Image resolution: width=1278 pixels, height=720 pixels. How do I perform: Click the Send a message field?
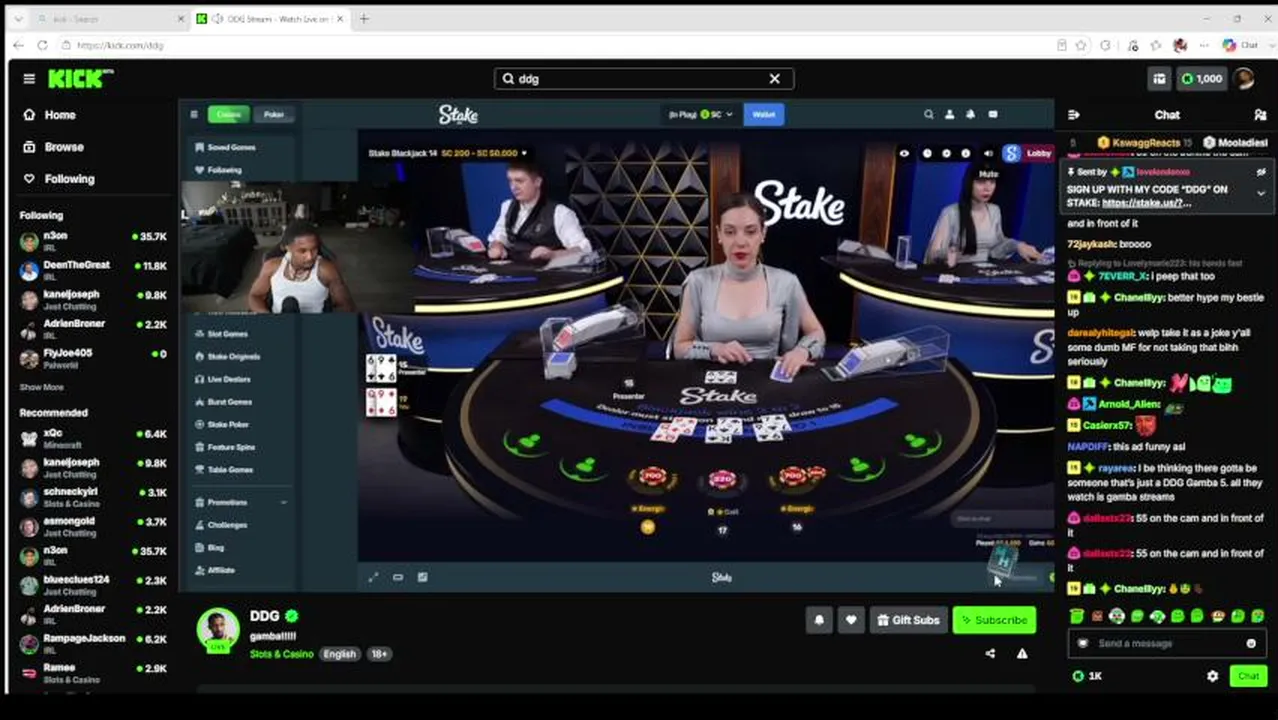tap(1166, 644)
